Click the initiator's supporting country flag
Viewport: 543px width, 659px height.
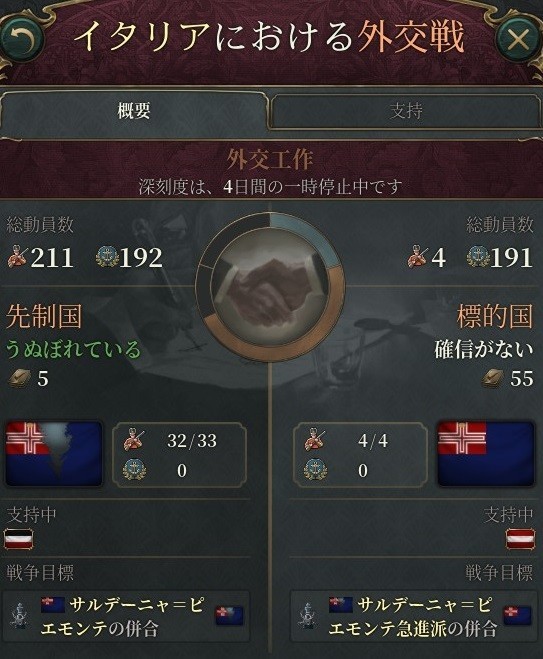[x=18, y=539]
